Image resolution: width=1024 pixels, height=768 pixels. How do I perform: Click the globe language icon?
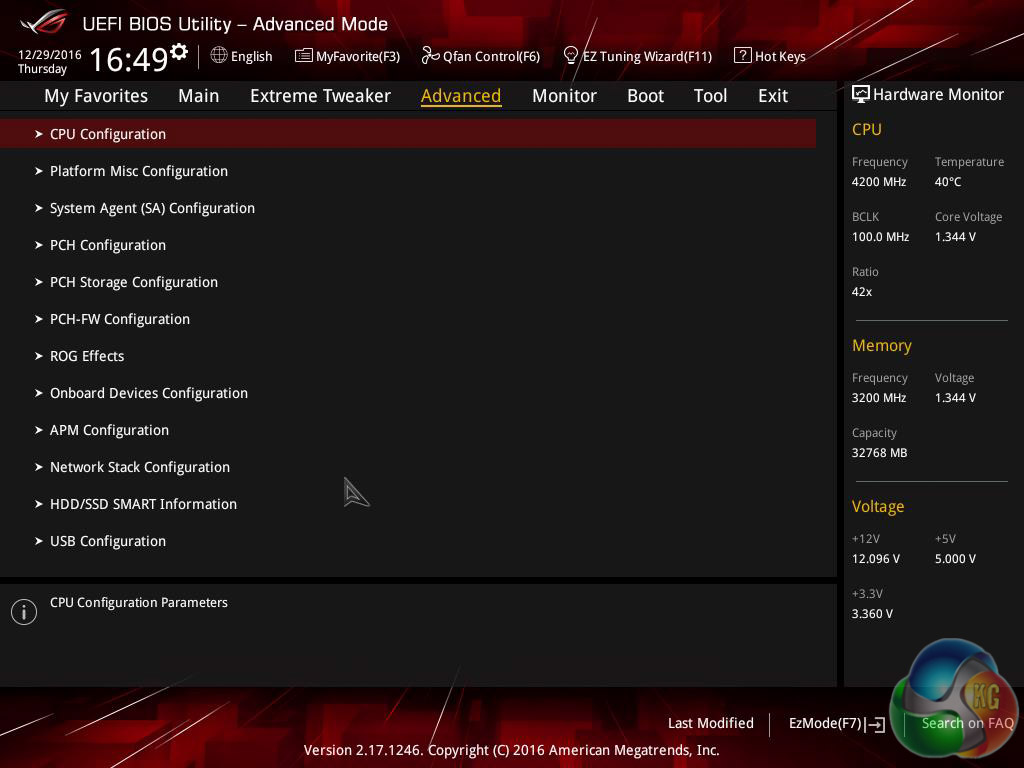click(219, 56)
